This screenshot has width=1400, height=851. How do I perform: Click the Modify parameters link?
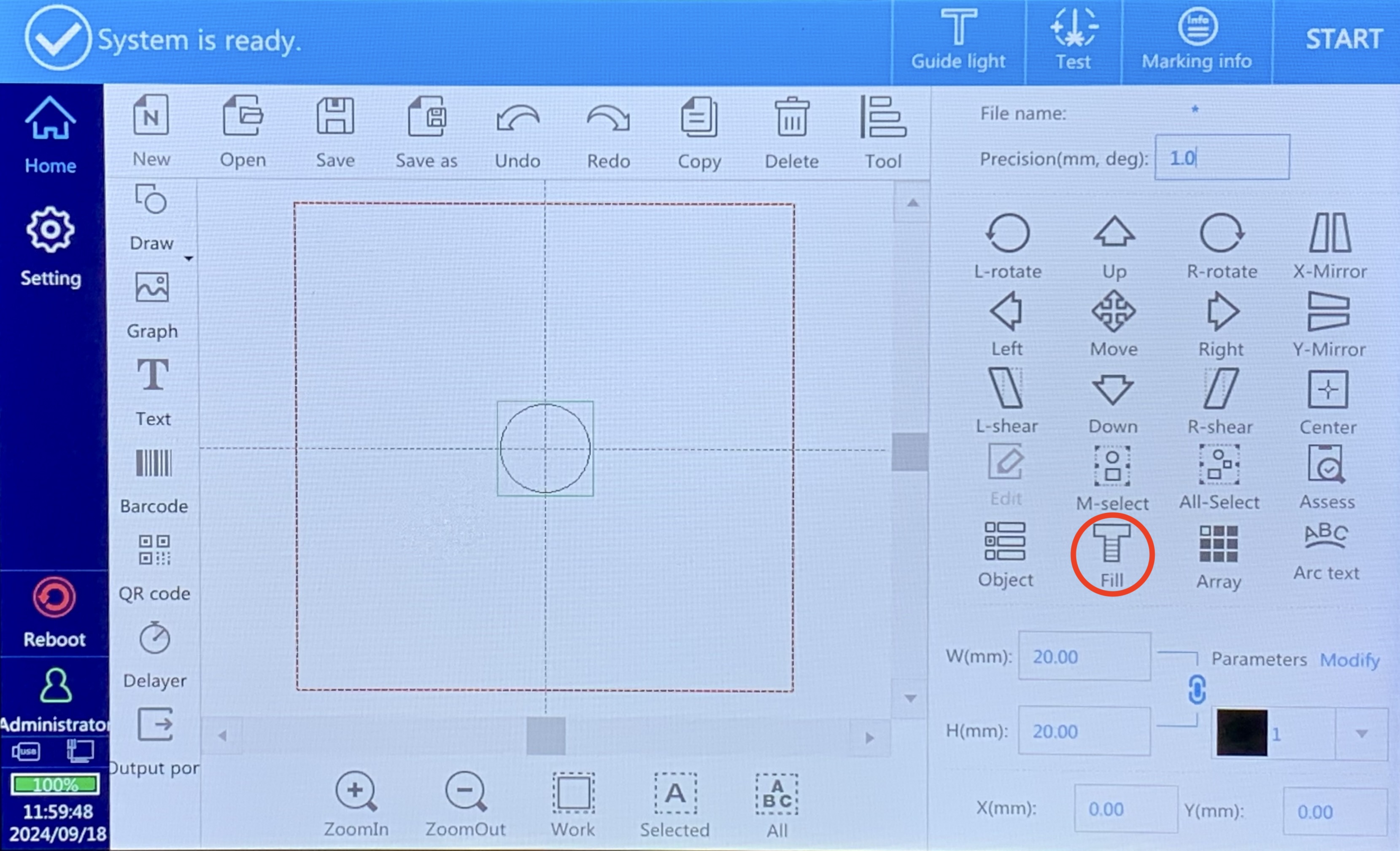tap(1350, 660)
